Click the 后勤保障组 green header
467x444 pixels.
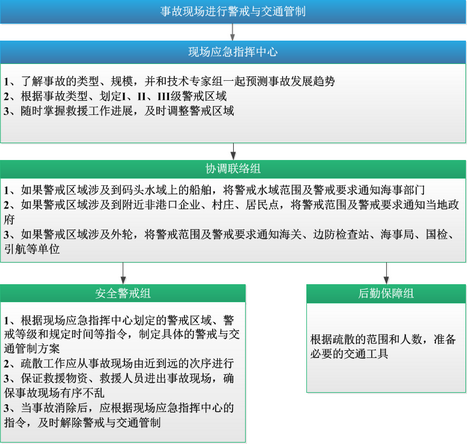(x=386, y=293)
